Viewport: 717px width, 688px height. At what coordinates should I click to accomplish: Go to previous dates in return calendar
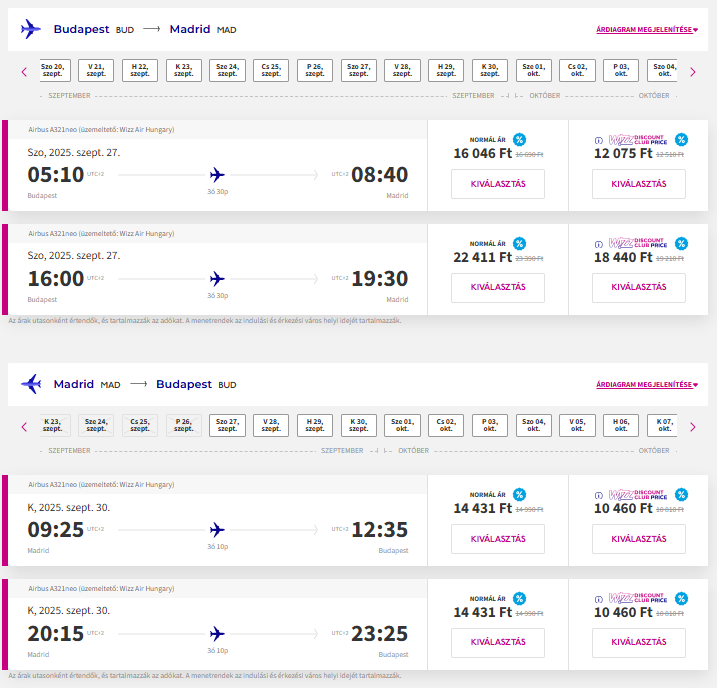[24, 426]
